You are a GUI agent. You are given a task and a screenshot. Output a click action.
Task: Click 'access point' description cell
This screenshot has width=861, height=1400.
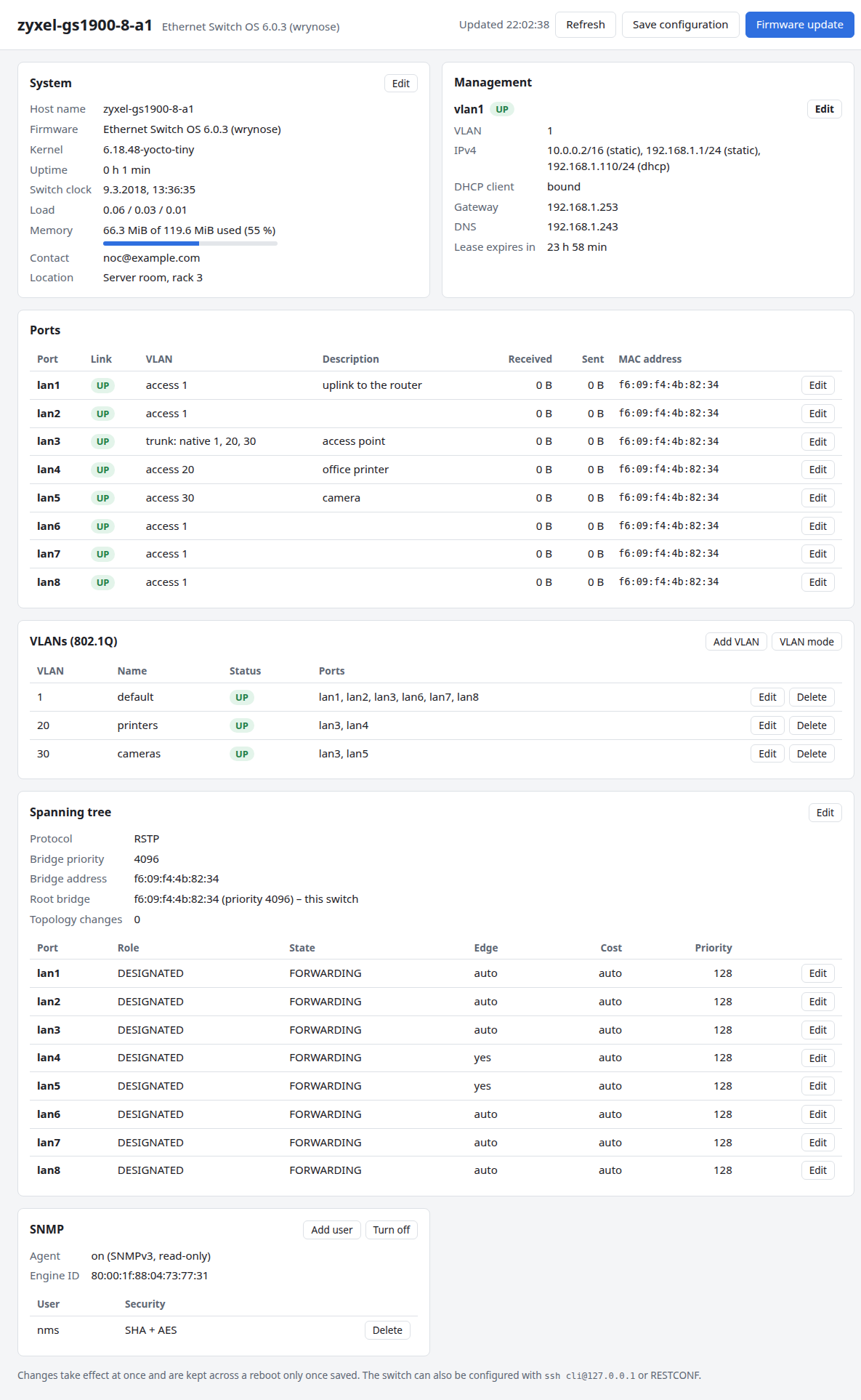354,441
